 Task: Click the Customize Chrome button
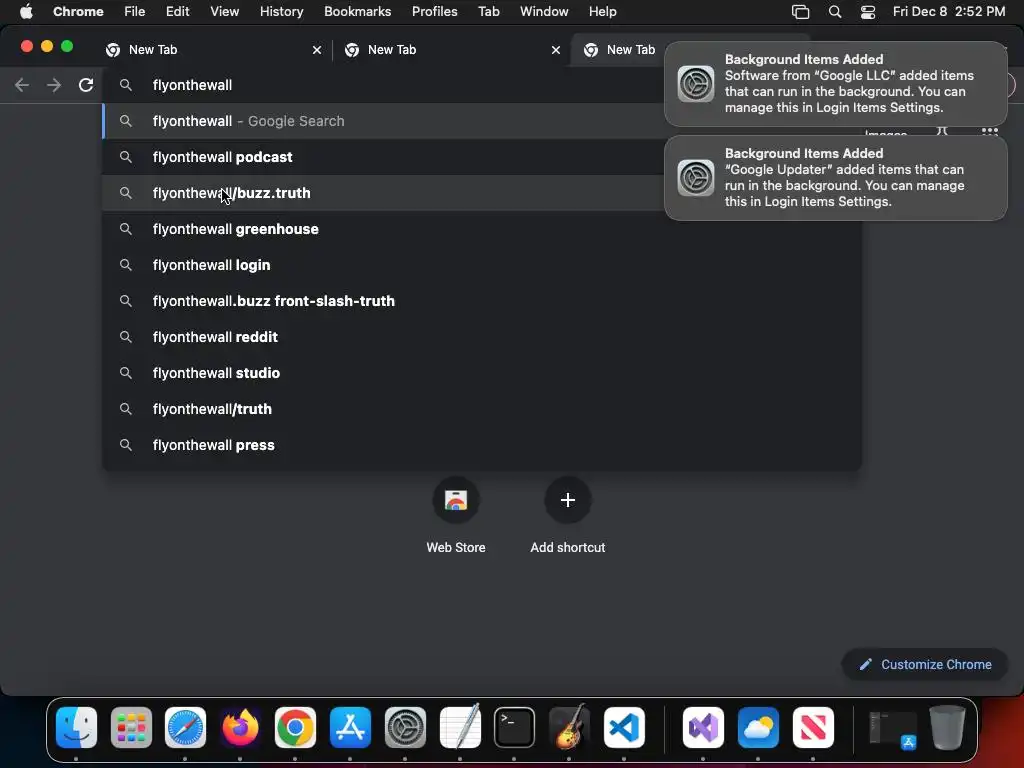pyautogui.click(x=925, y=664)
